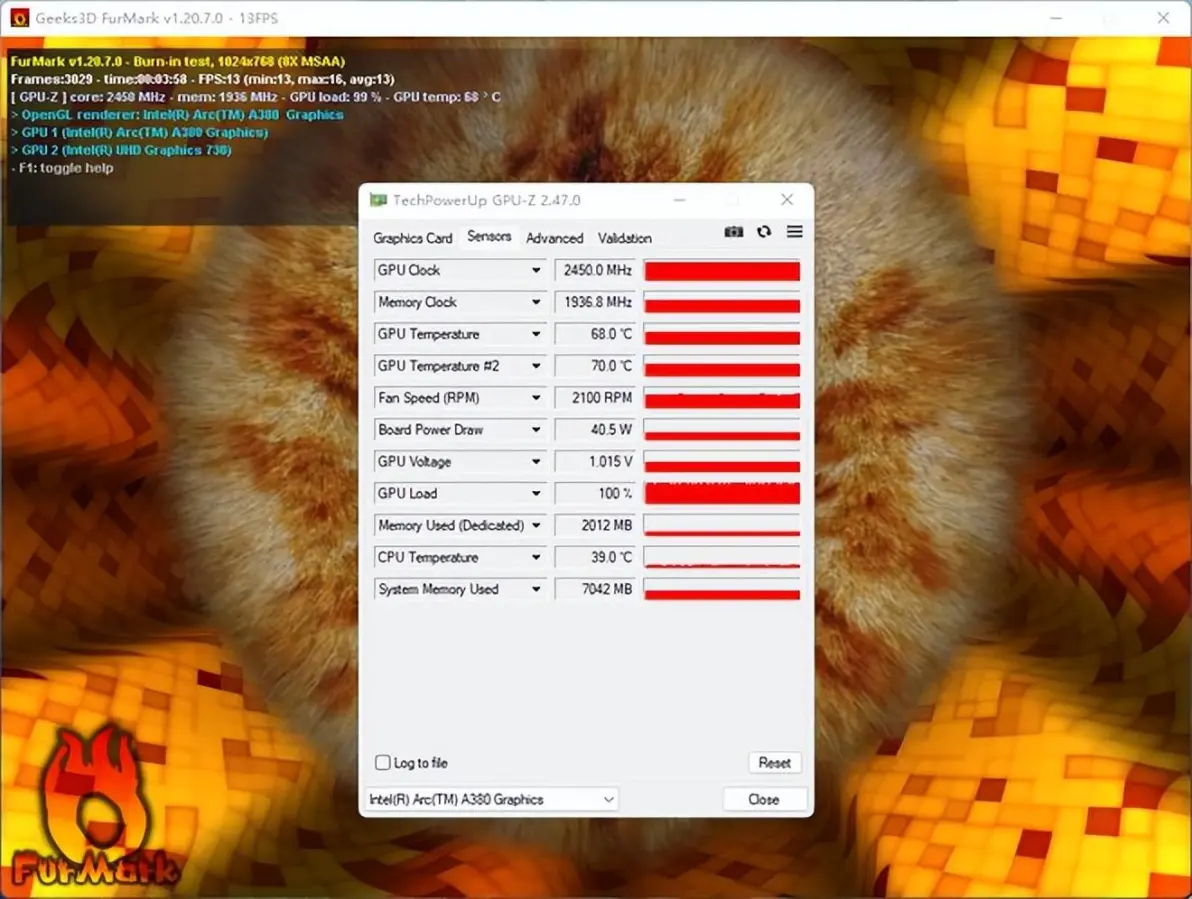This screenshot has width=1192, height=899.
Task: Click the 1936.8 MHz Memory Clock value
Action: tap(596, 302)
